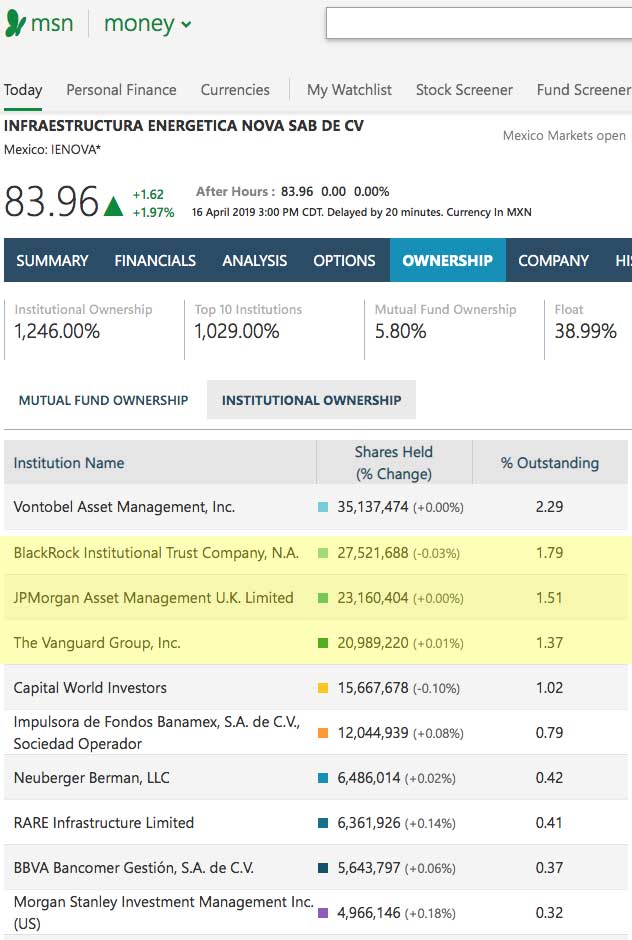Open the Currencies page
Image resolution: width=632 pixels, height=940 pixels.
tap(235, 90)
